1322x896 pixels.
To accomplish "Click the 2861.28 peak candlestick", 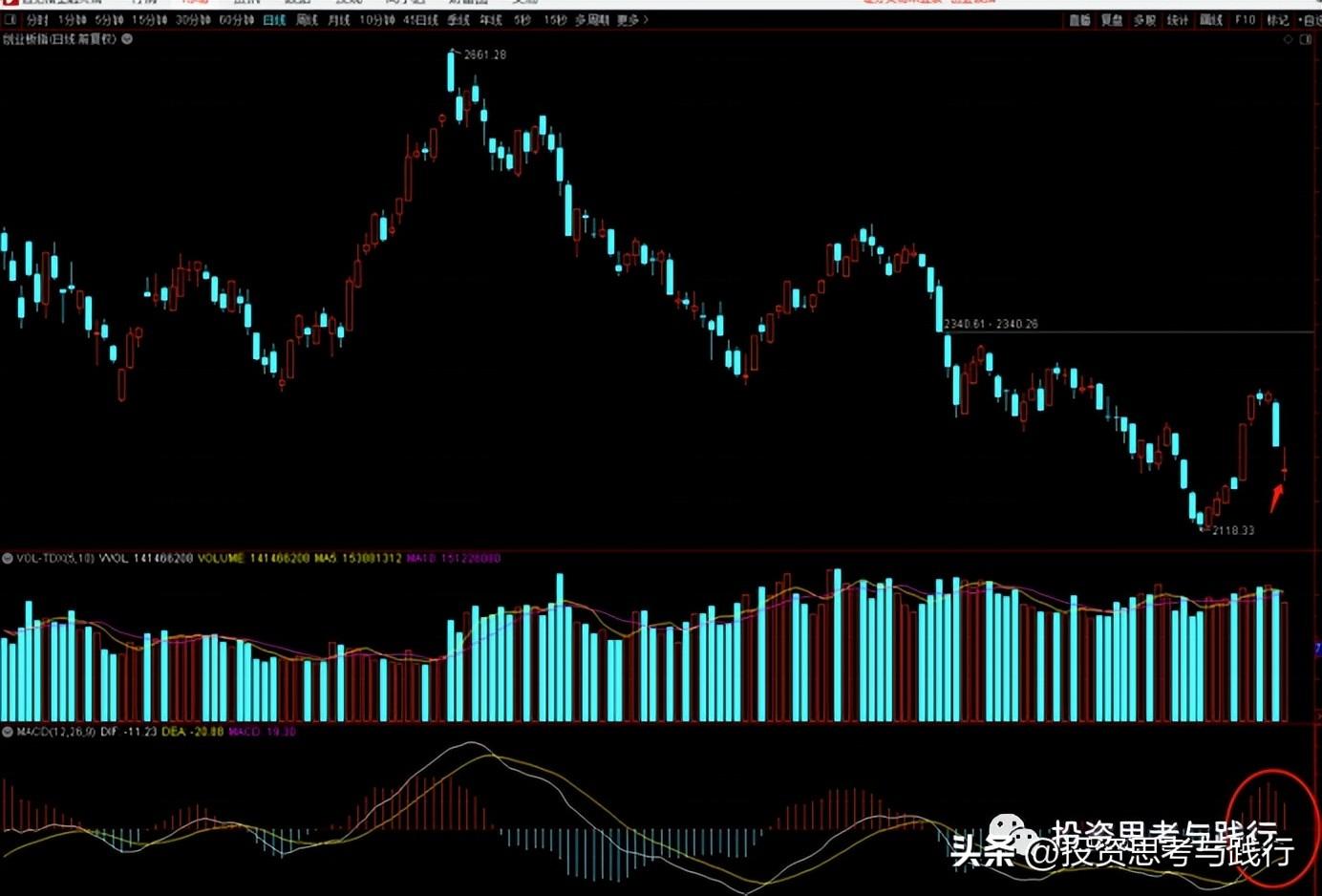I will [x=451, y=70].
